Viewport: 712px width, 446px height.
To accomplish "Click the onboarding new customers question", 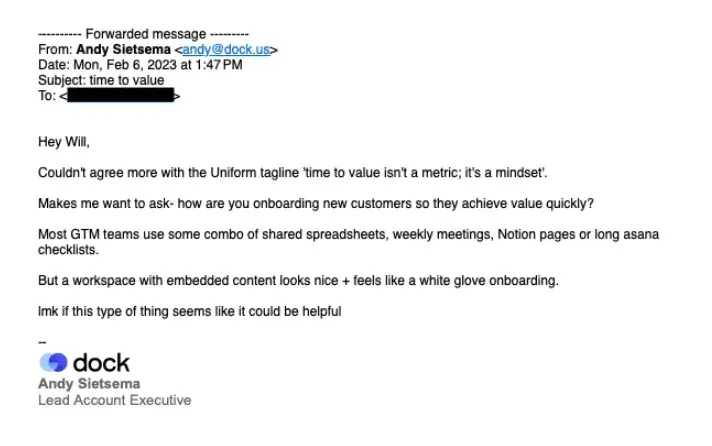I will pos(316,203).
